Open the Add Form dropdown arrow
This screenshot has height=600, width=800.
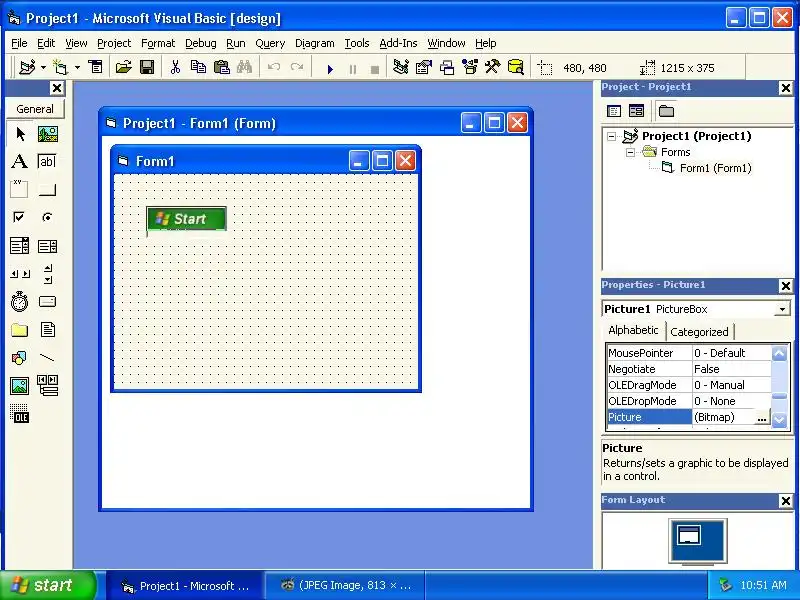[77, 67]
